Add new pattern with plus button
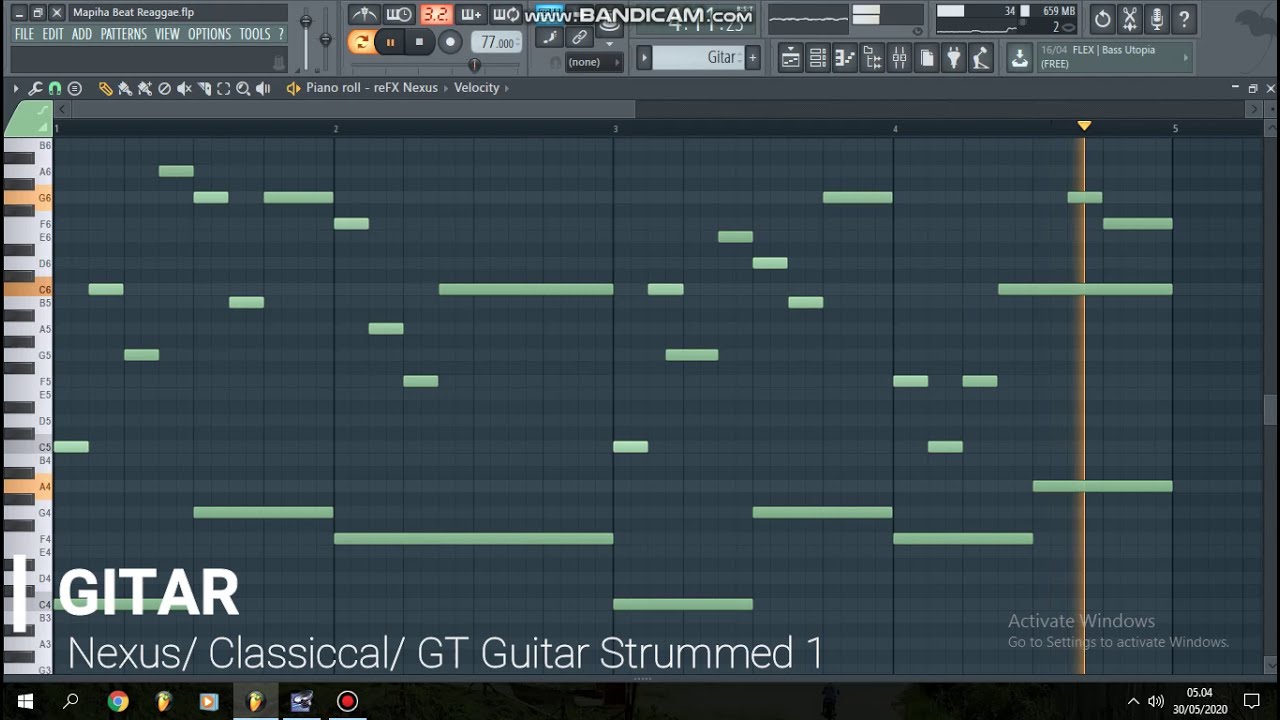 (753, 58)
